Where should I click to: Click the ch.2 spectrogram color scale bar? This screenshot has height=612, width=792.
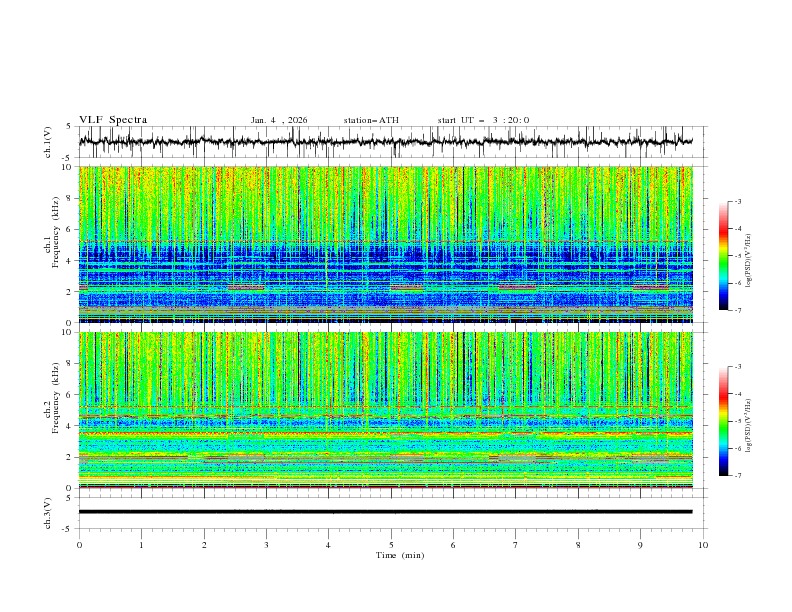click(723, 421)
